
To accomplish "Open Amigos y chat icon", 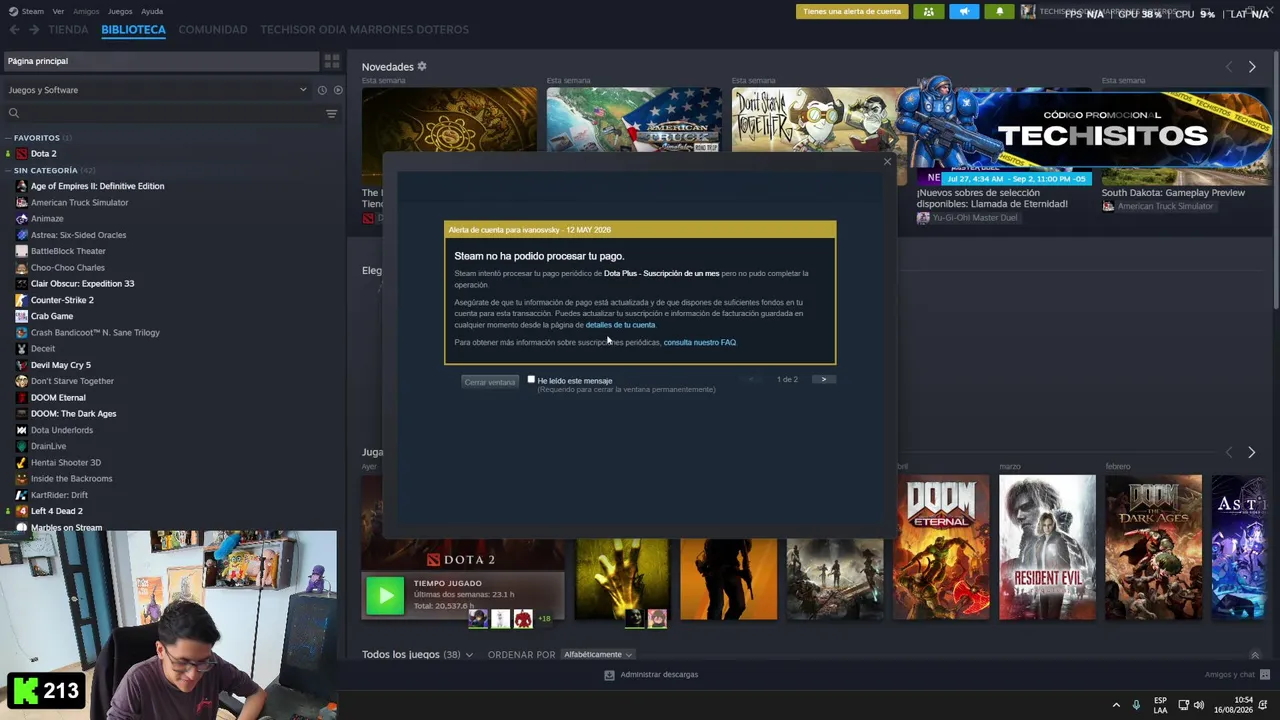I will (1265, 675).
